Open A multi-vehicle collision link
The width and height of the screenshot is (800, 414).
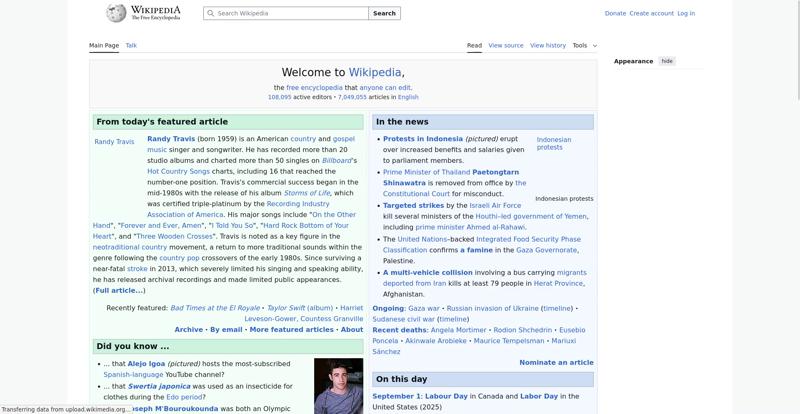click(428, 273)
